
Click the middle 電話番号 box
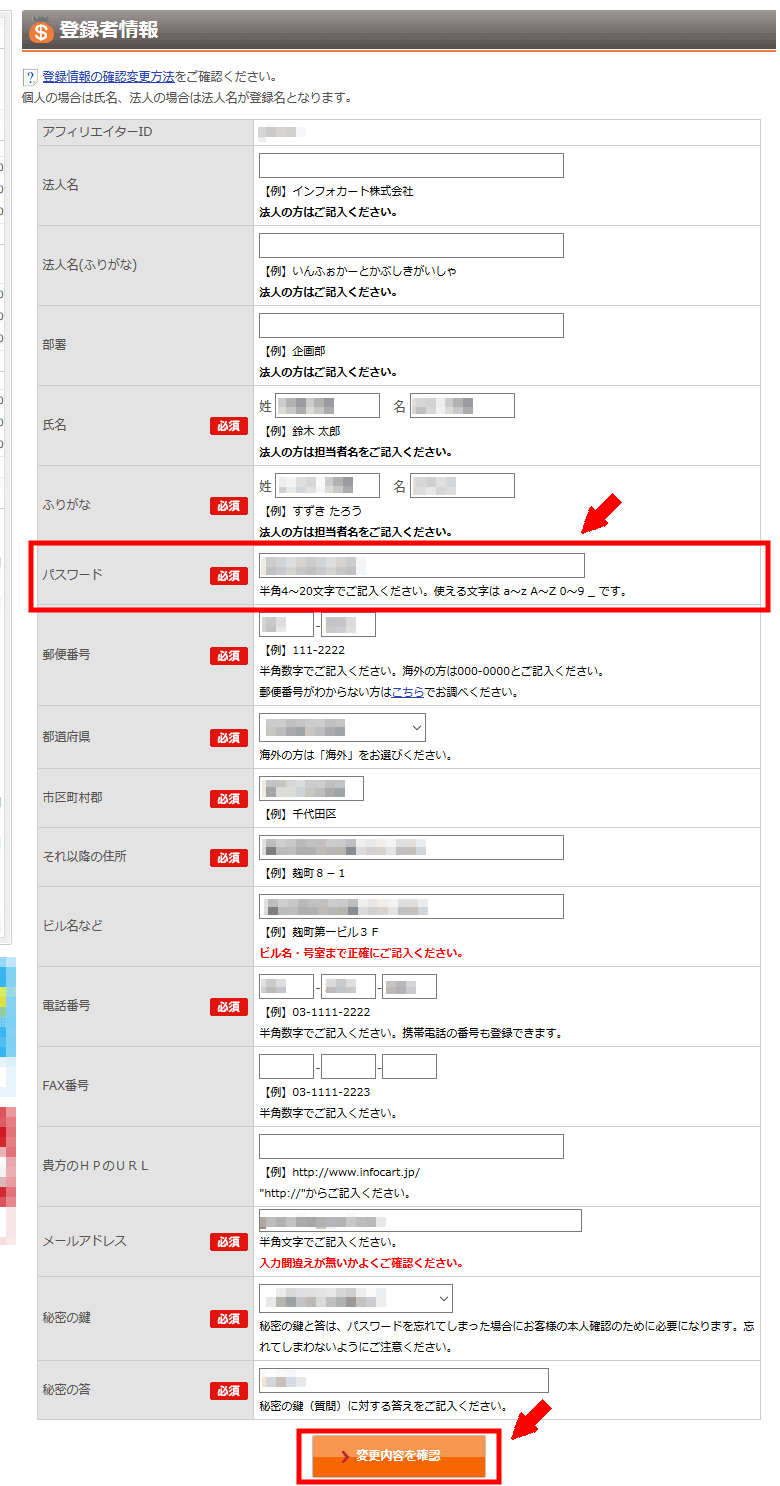click(x=348, y=987)
